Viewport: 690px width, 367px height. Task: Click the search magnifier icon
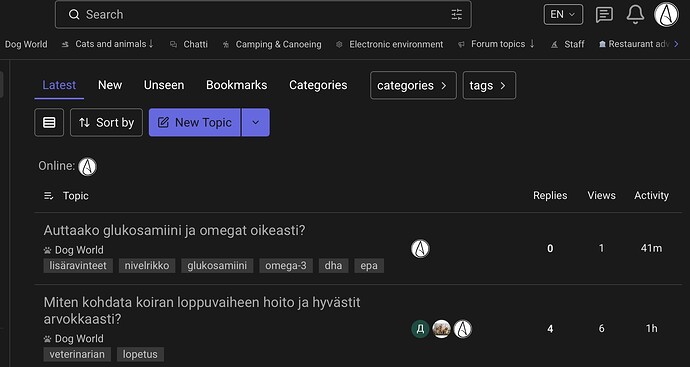click(74, 15)
